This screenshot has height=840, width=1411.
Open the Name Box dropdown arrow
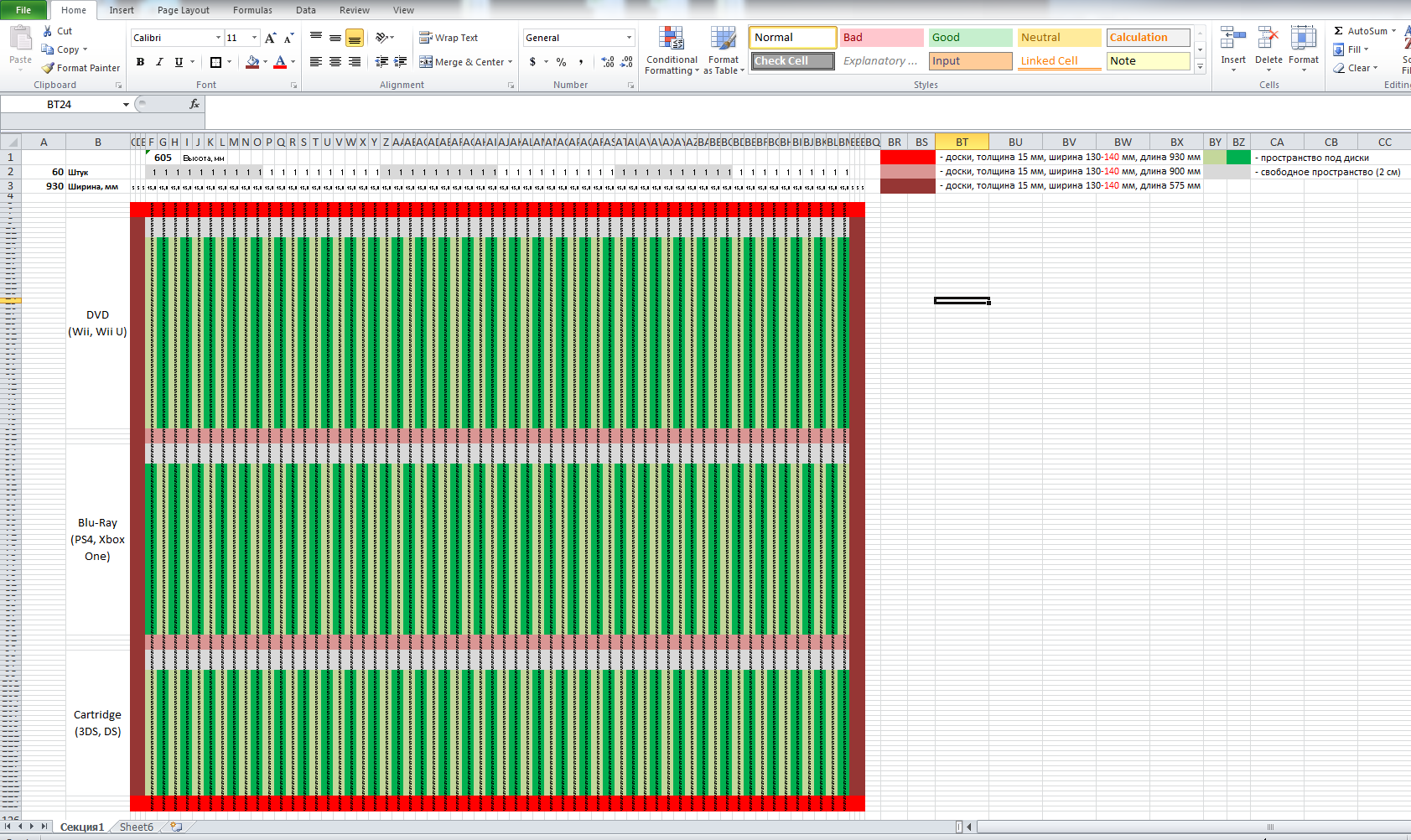click(126, 105)
